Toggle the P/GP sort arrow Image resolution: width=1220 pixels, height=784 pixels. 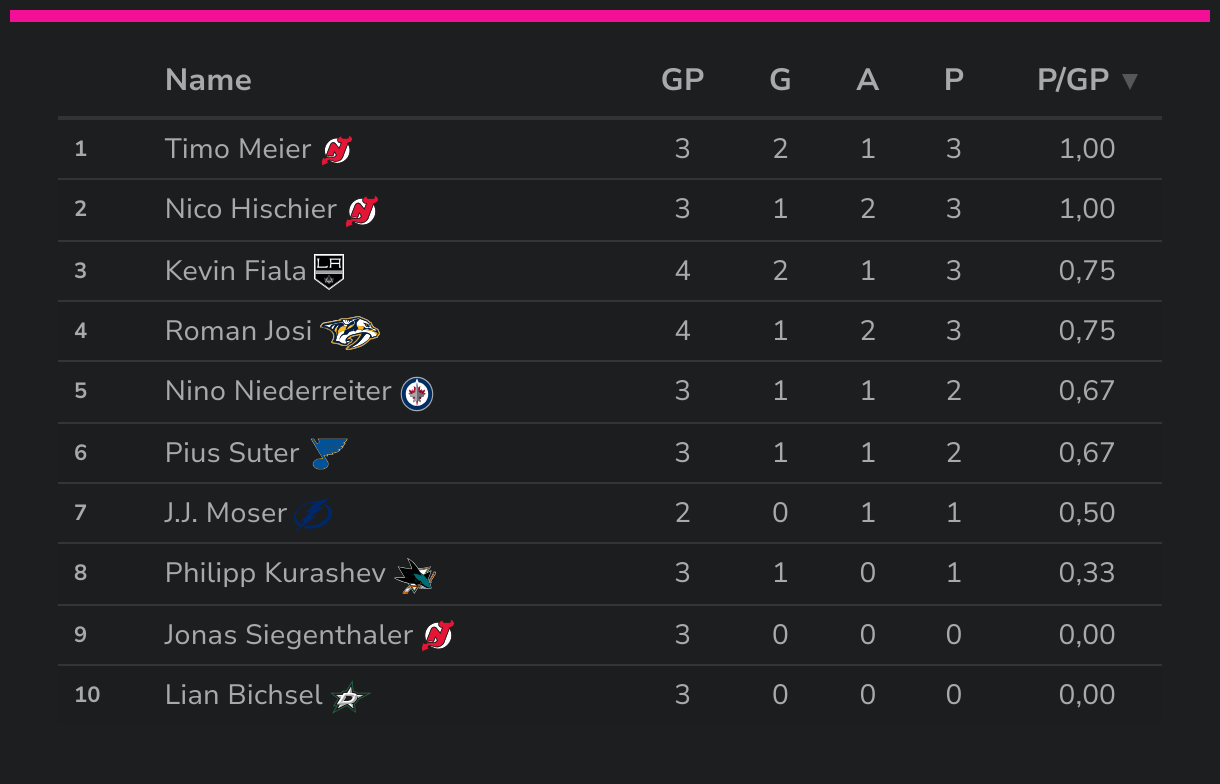pyautogui.click(x=1130, y=81)
